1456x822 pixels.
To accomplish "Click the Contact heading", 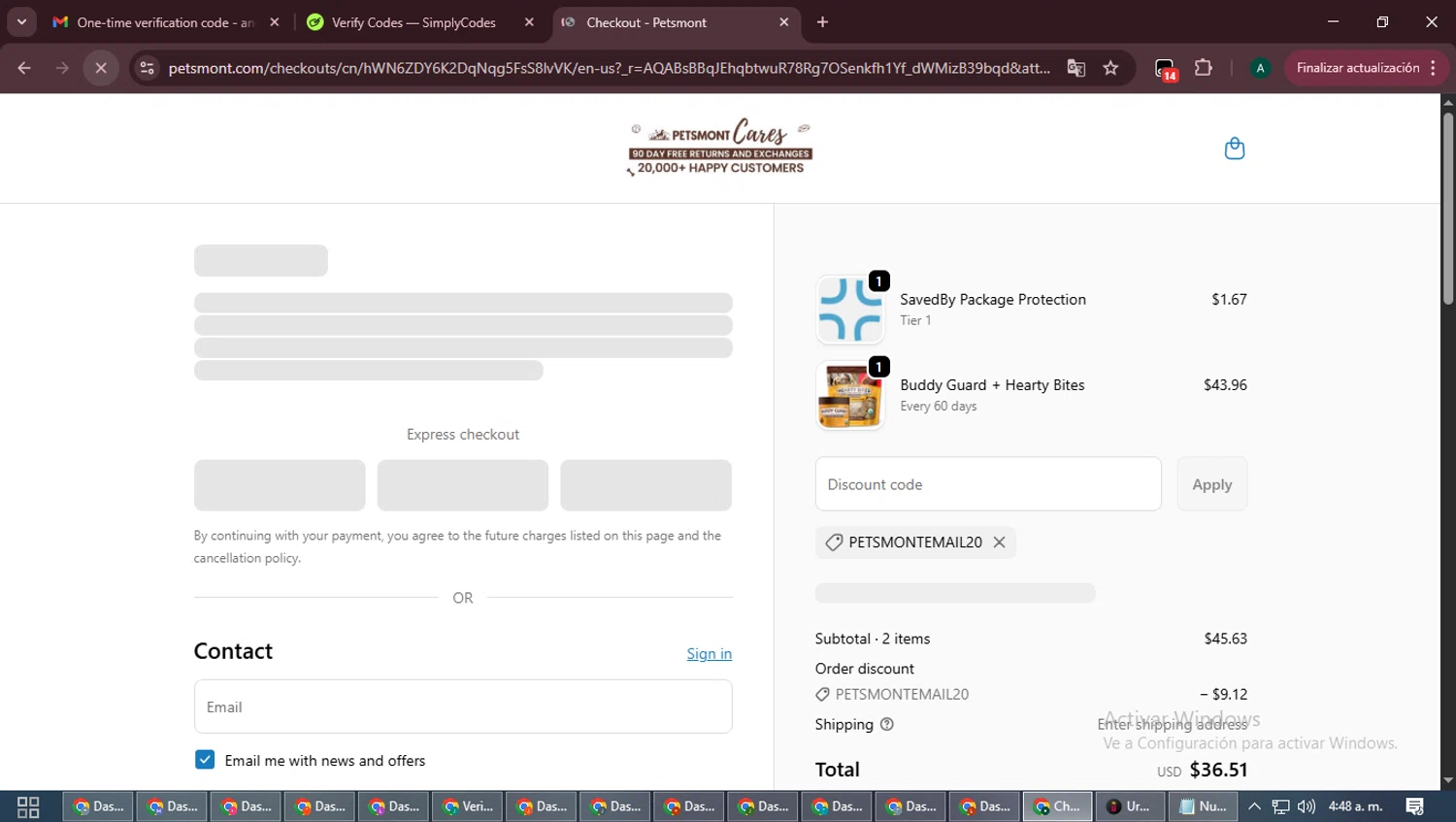I will [233, 651].
